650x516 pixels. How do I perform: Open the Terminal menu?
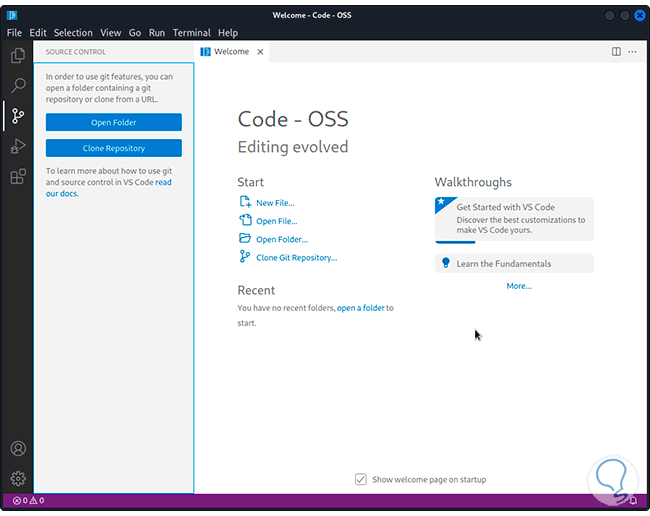tap(191, 33)
